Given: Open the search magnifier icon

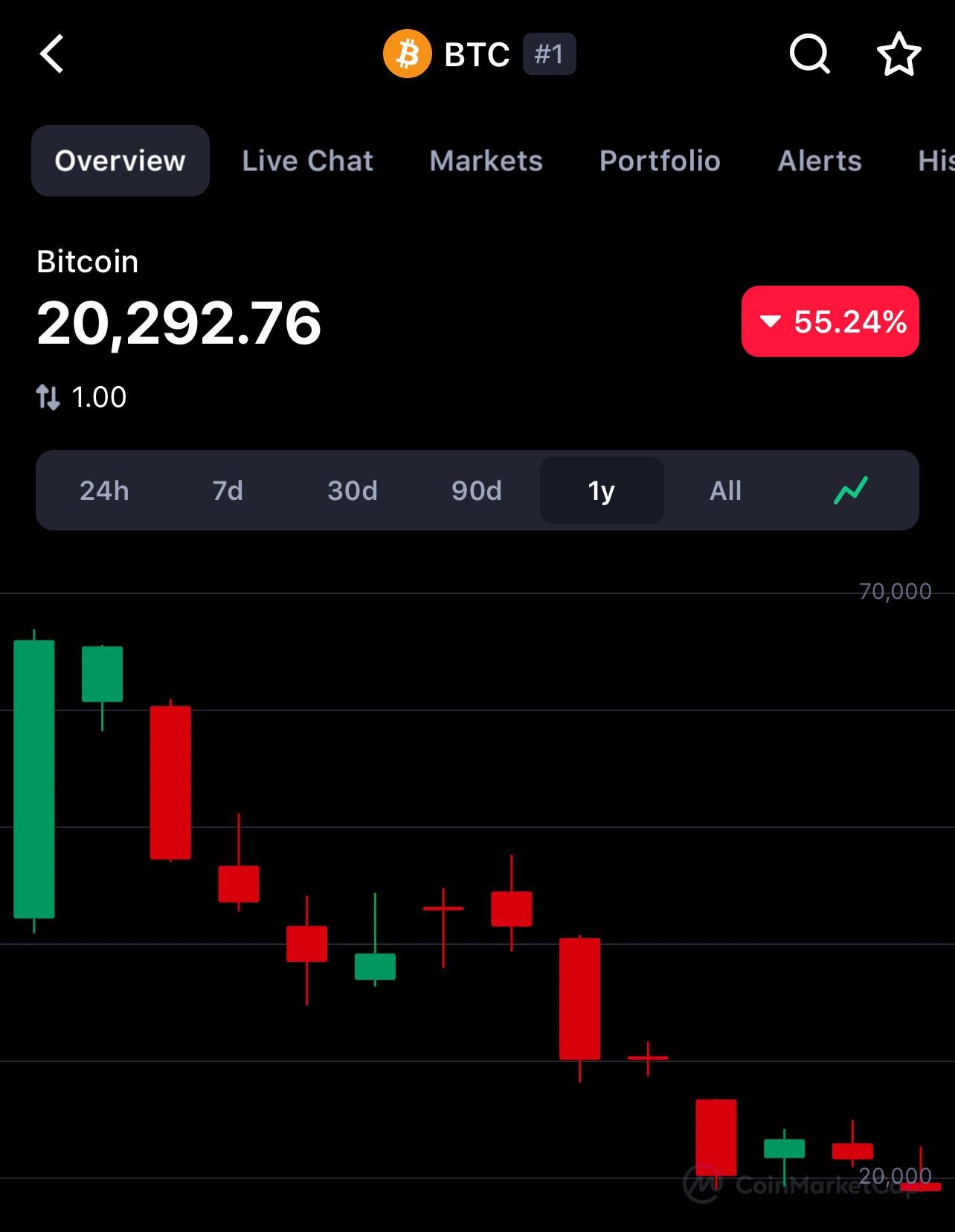Looking at the screenshot, I should (x=809, y=54).
